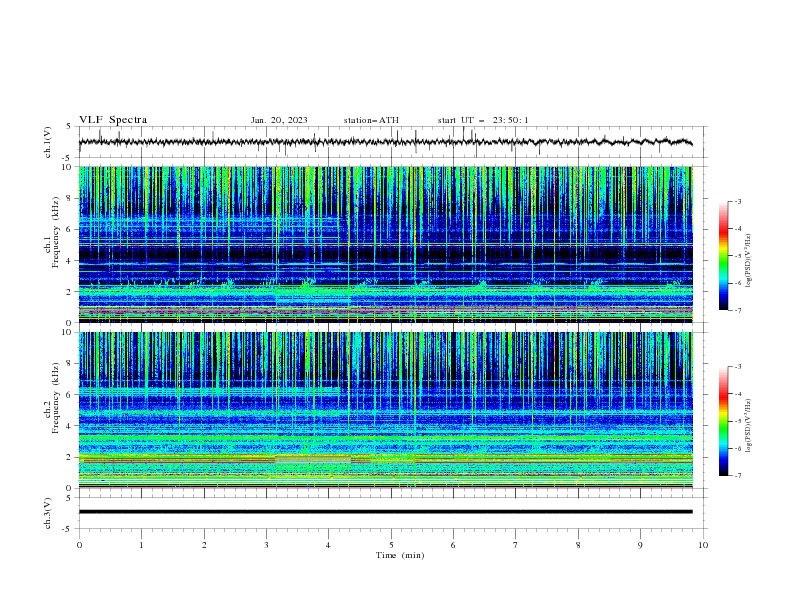Click the "-3" tick on ch.1 color bar
792x612 pixels.
(x=737, y=201)
